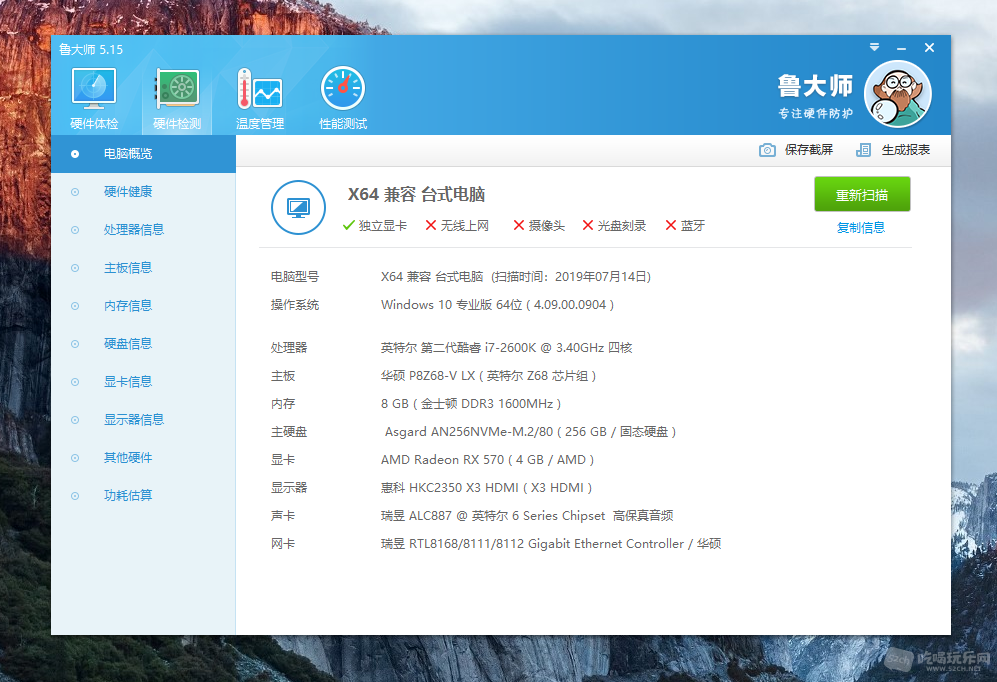The height and width of the screenshot is (682, 997).
Task: Click the red X next to 光盘刻录
Action: click(588, 226)
